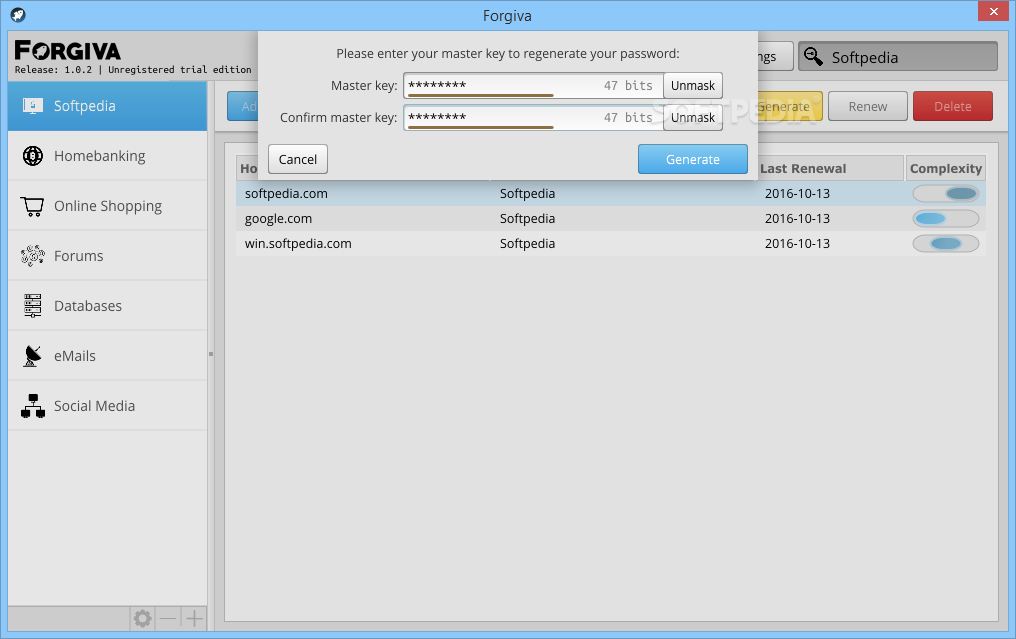The width and height of the screenshot is (1016, 639).
Task: Sort by Last Renewal column header
Action: tap(830, 168)
